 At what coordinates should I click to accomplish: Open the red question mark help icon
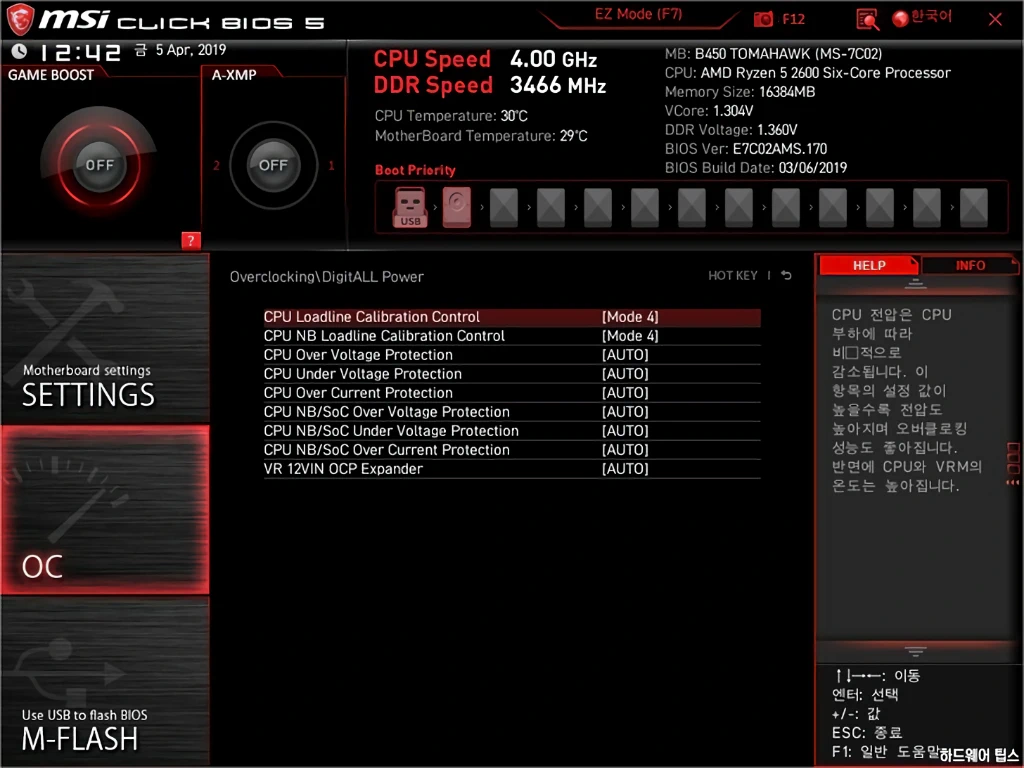(191, 240)
